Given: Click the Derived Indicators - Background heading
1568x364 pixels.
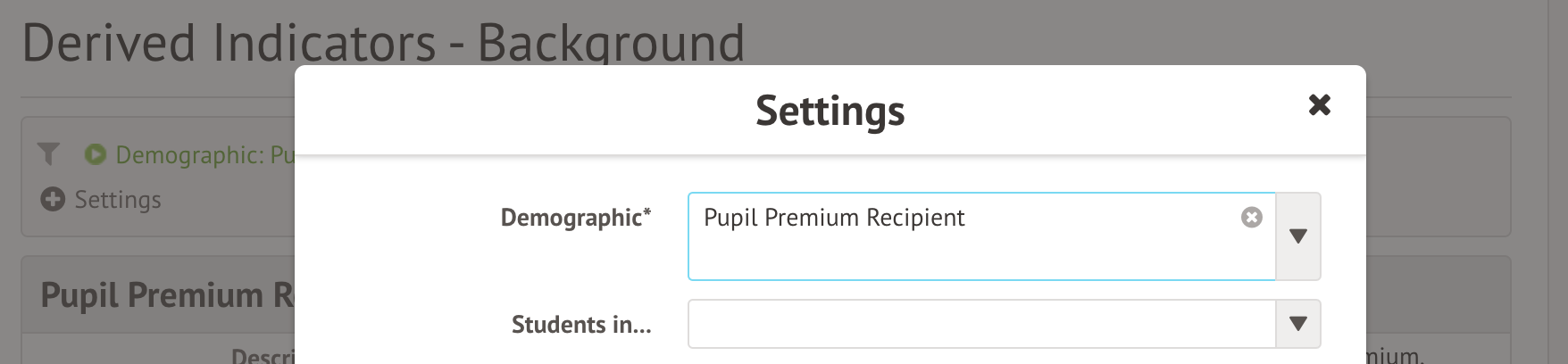Looking at the screenshot, I should tap(383, 43).
